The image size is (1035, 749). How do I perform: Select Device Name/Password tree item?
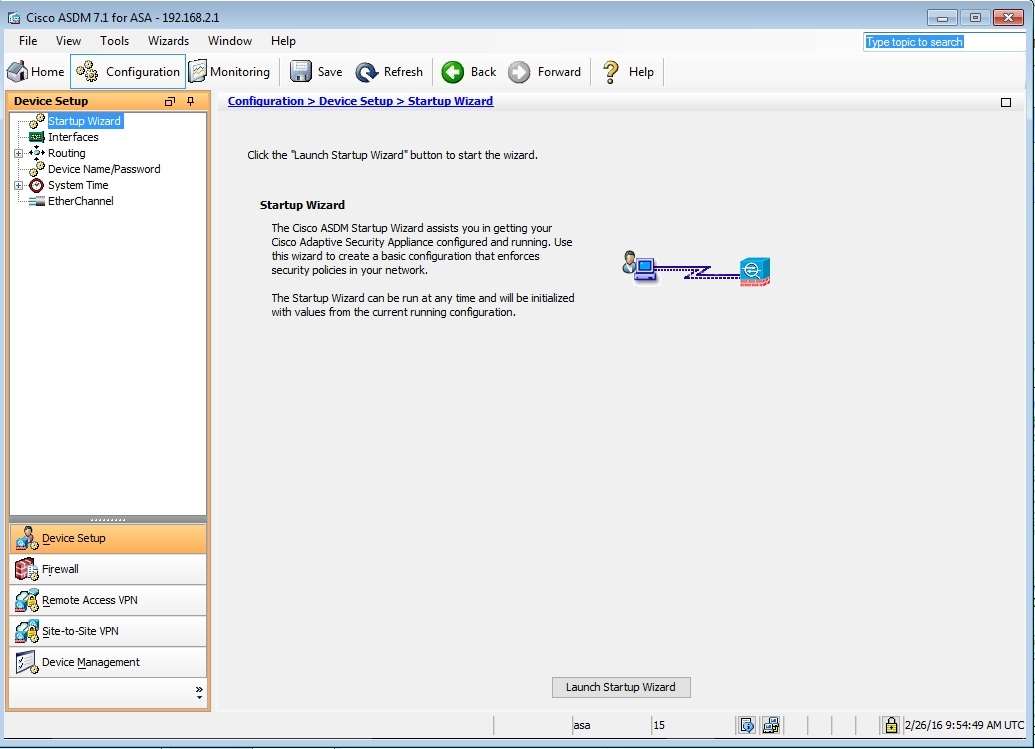104,169
